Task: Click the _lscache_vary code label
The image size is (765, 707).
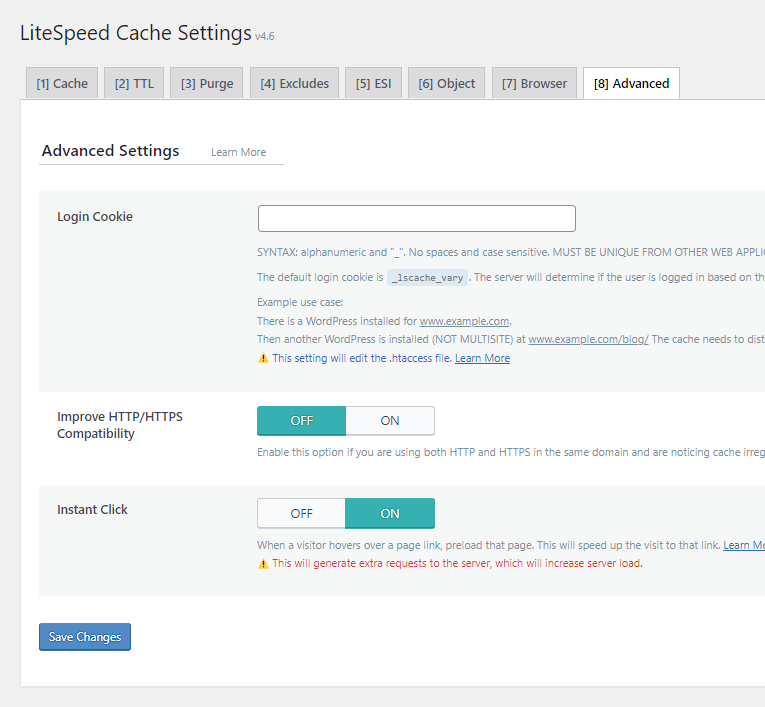Action: 427,278
